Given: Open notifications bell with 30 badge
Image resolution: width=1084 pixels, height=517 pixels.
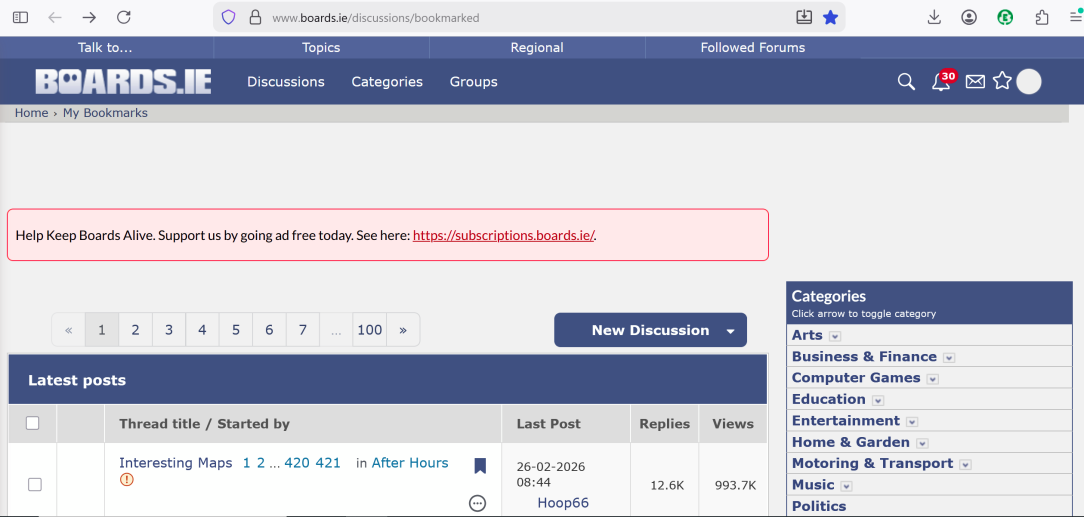Looking at the screenshot, I should (x=942, y=81).
